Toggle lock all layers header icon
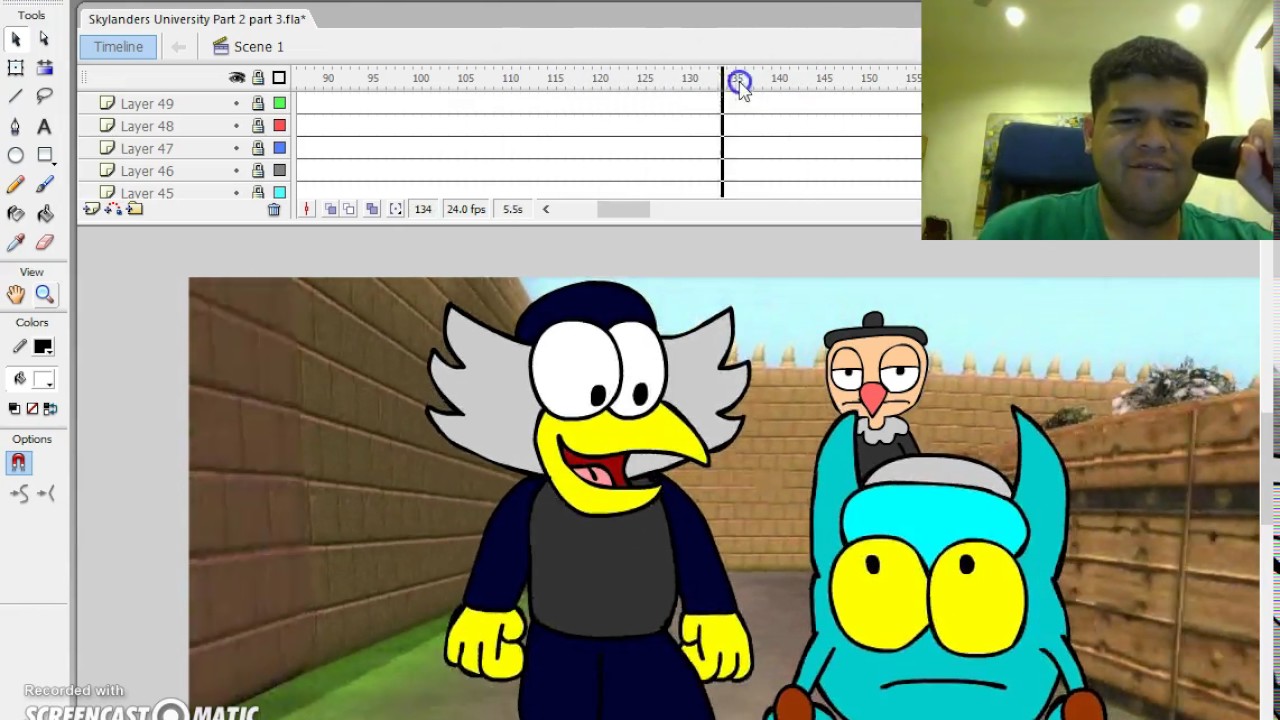Viewport: 1280px width, 720px height. 258,78
